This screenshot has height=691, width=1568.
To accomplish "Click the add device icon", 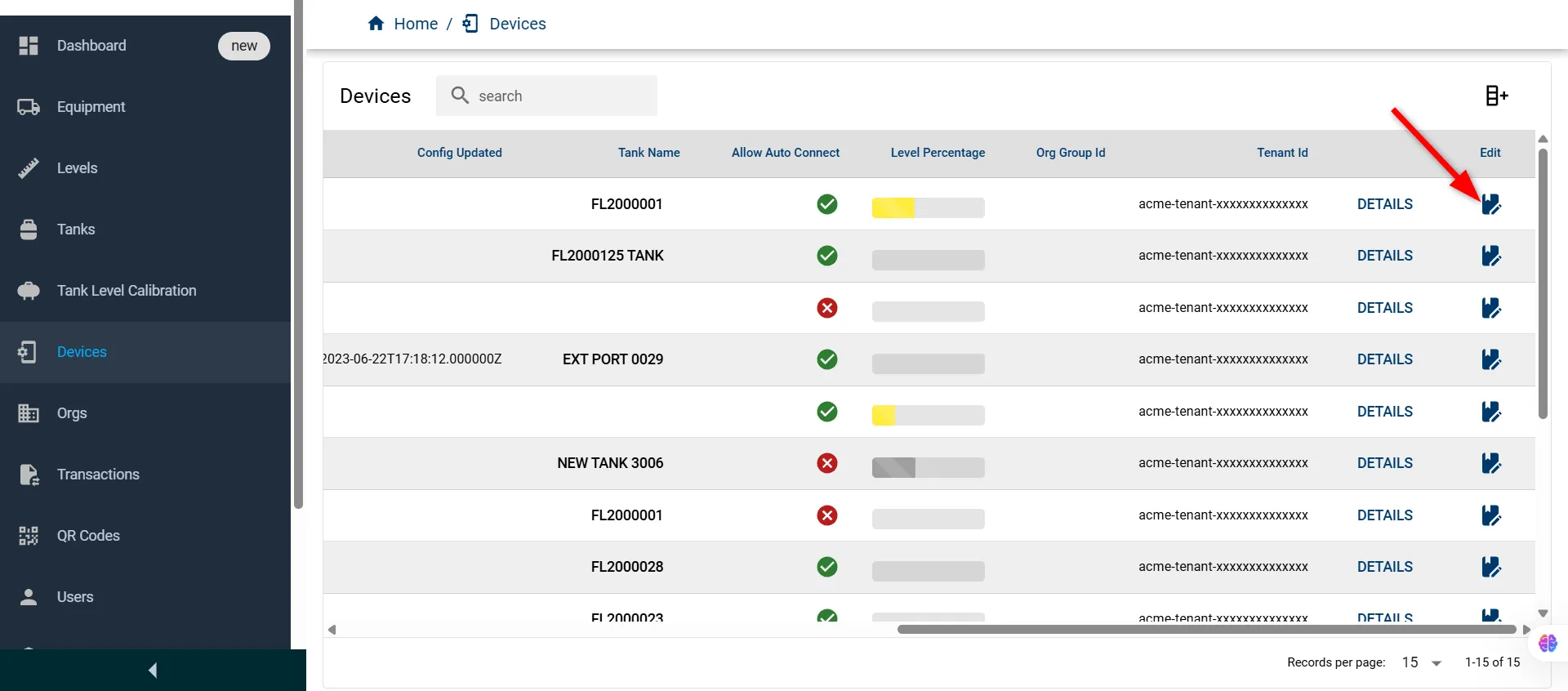I will point(1496,96).
